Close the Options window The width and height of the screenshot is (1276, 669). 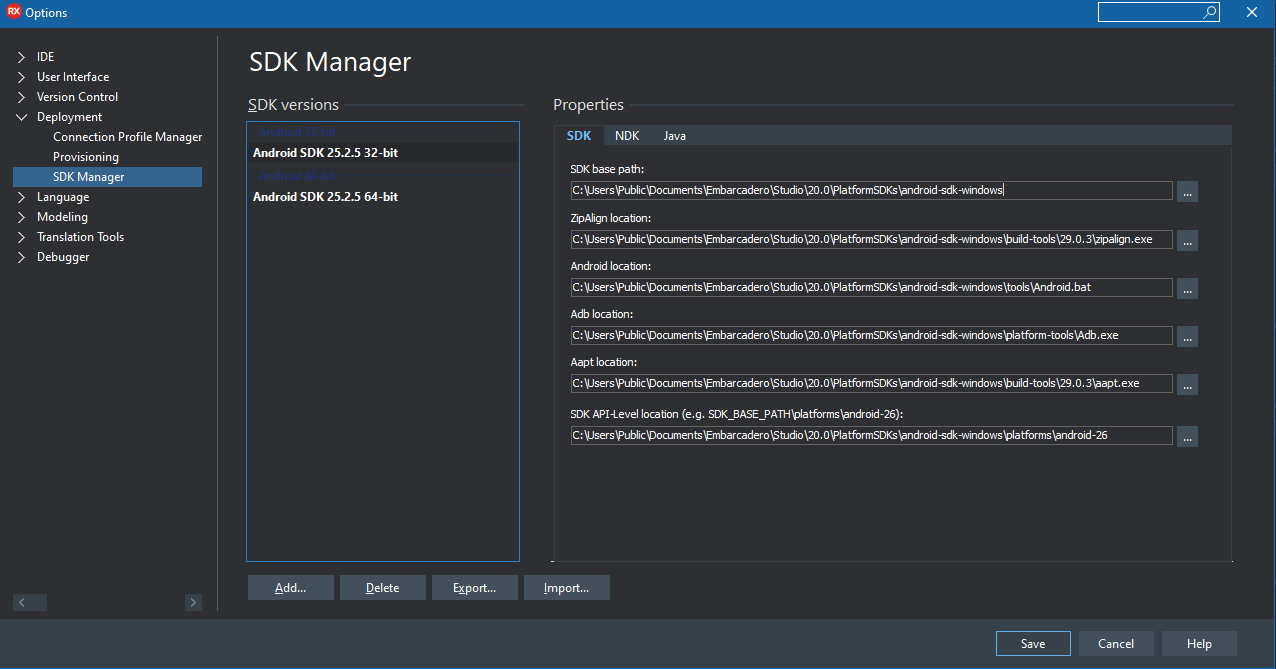click(x=1251, y=12)
